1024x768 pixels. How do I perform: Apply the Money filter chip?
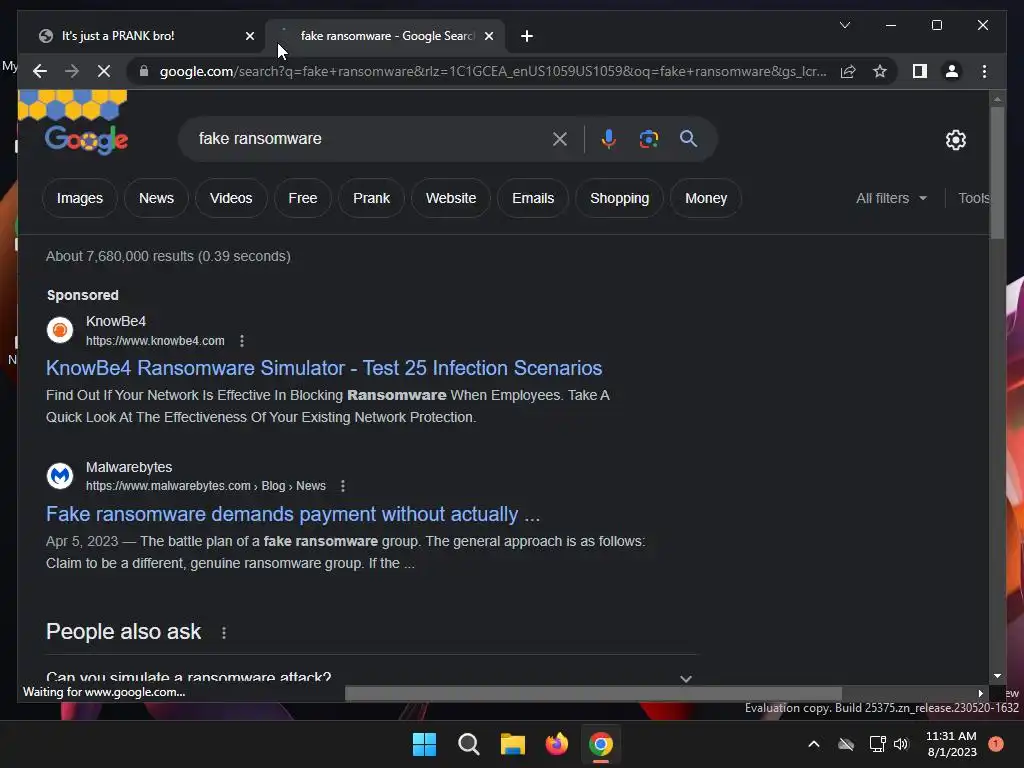tap(706, 198)
